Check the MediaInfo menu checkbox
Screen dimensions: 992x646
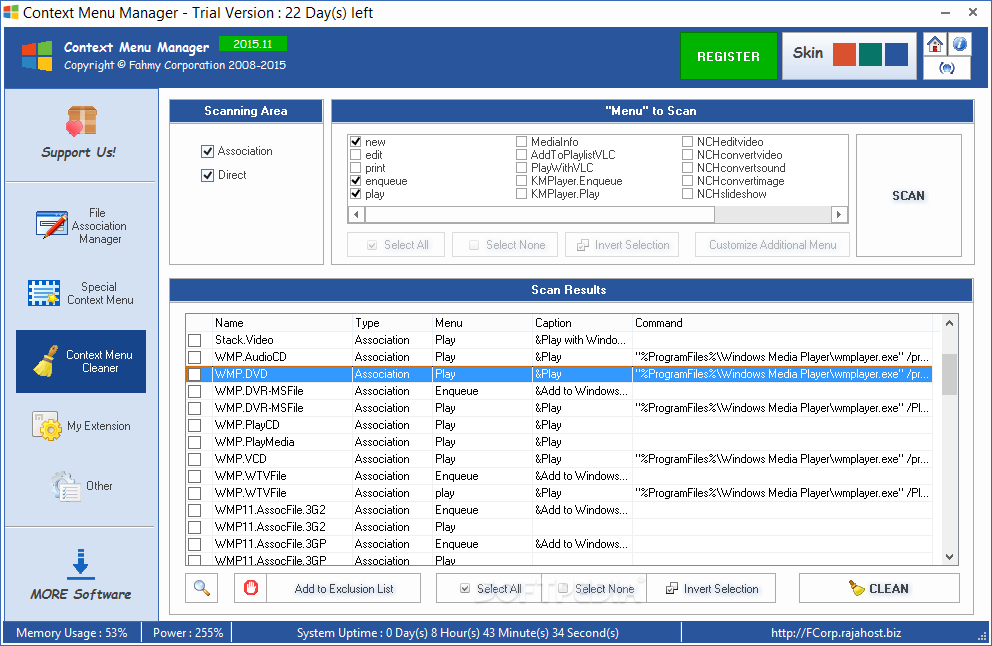tap(521, 142)
